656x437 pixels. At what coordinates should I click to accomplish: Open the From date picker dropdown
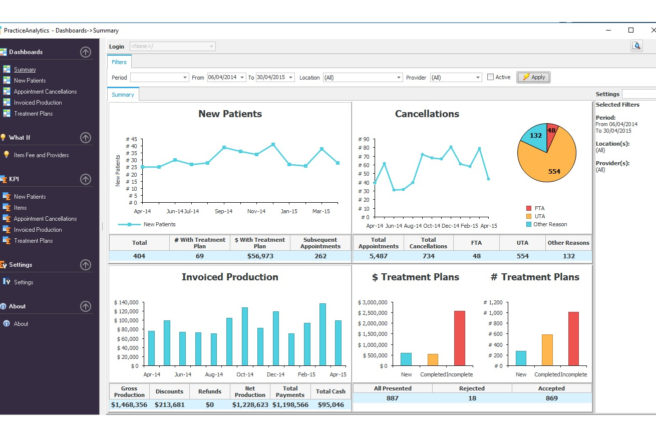coord(242,77)
